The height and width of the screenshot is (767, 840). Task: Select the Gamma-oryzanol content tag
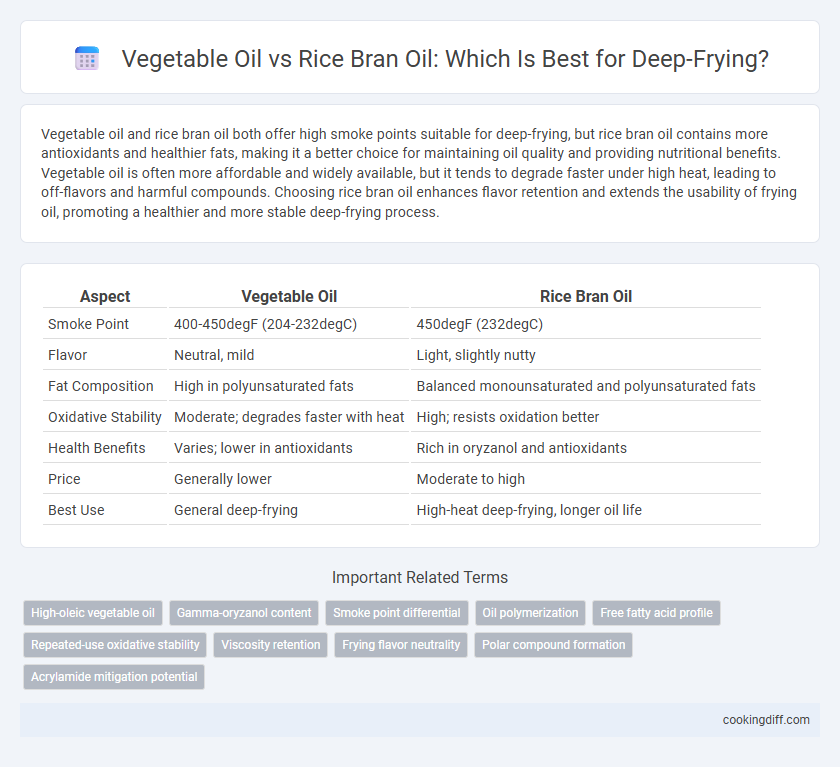point(244,613)
